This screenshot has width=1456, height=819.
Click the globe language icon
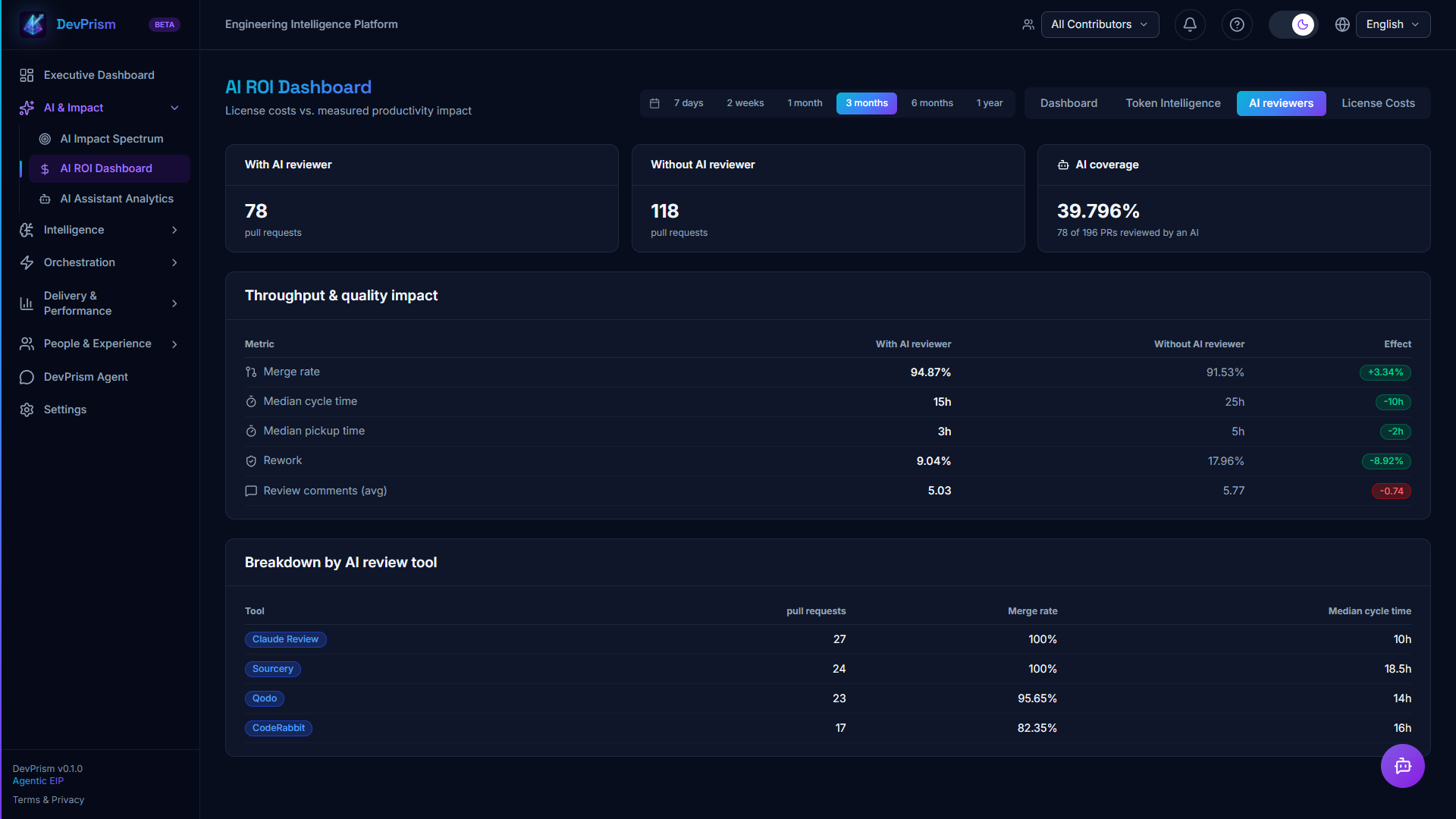coord(1342,24)
